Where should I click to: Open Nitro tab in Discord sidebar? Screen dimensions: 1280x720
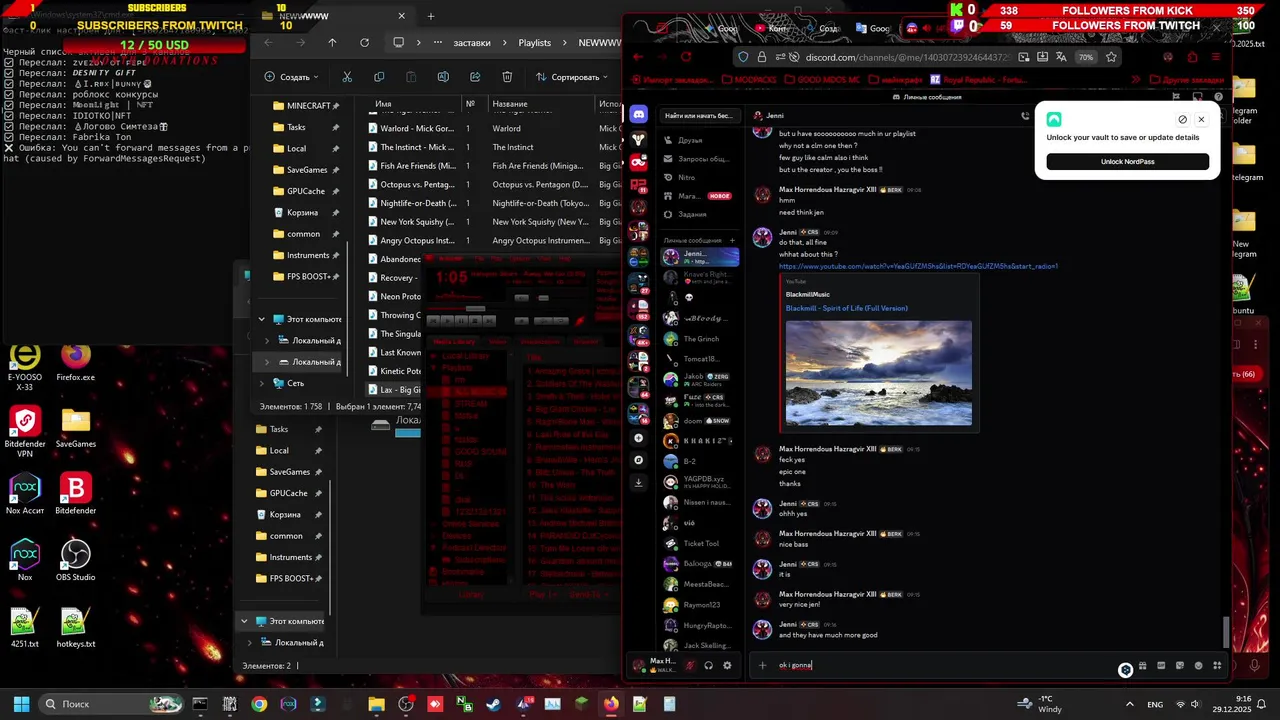699,177
